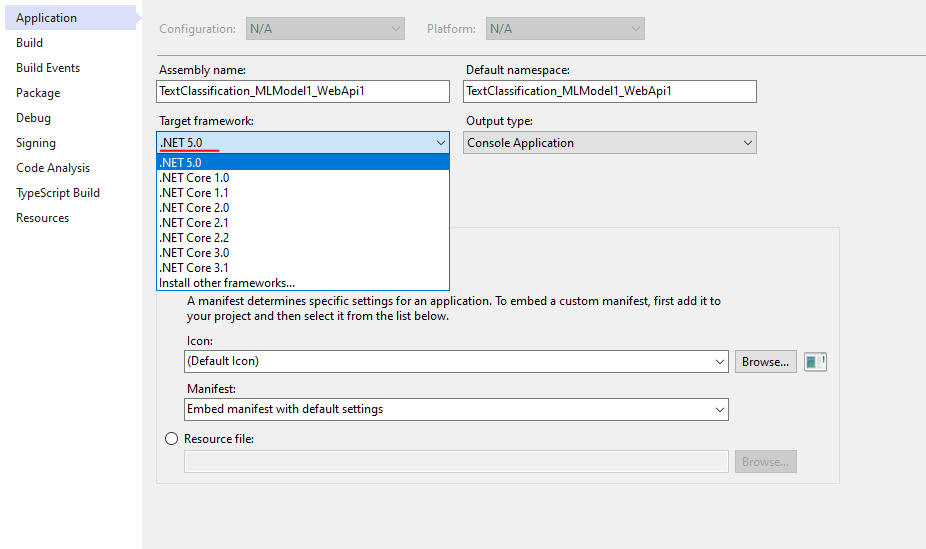This screenshot has width=926, height=549.
Task: Click the icon preview image beside Browse
Action: 815,361
